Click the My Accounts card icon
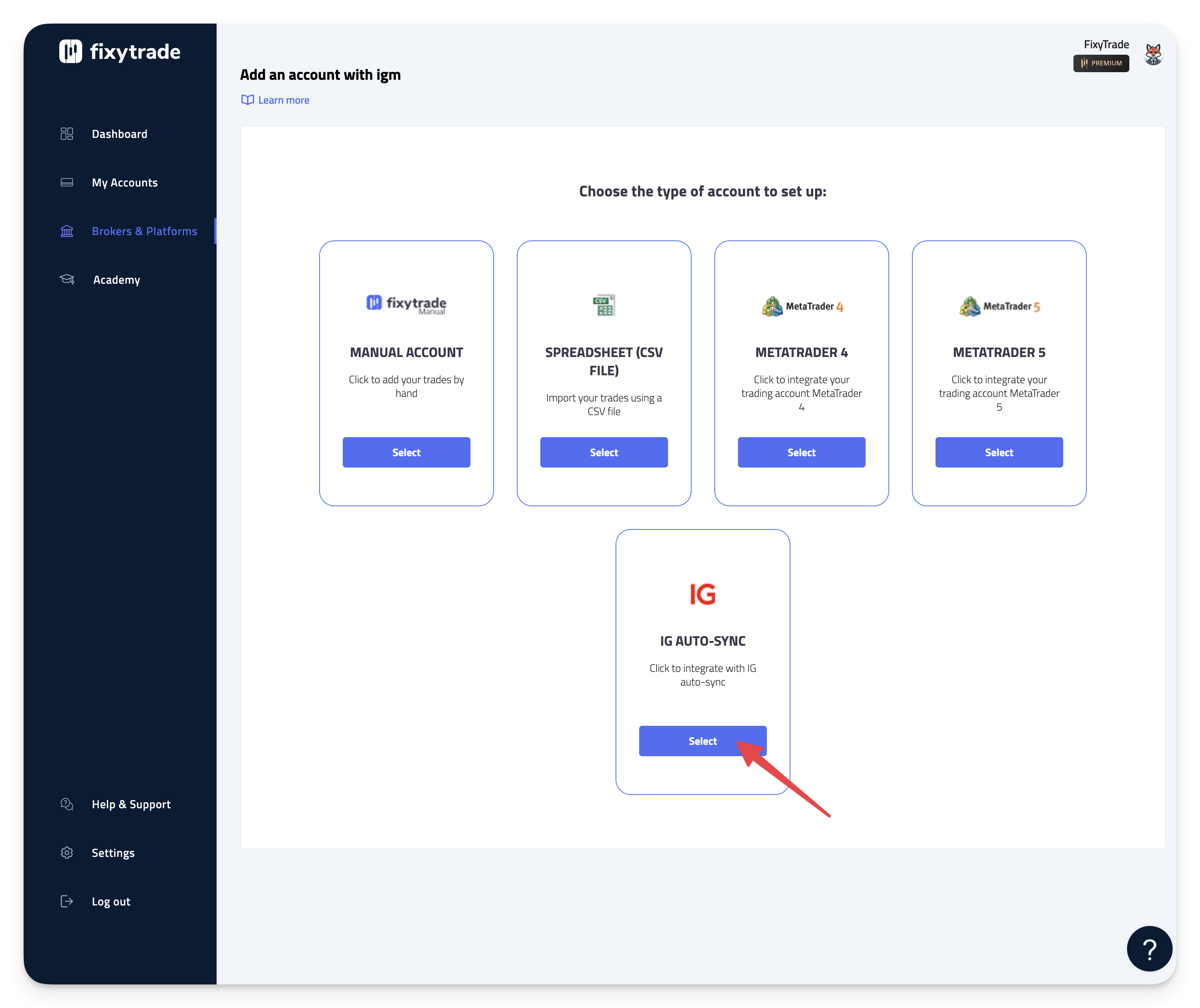 point(67,182)
